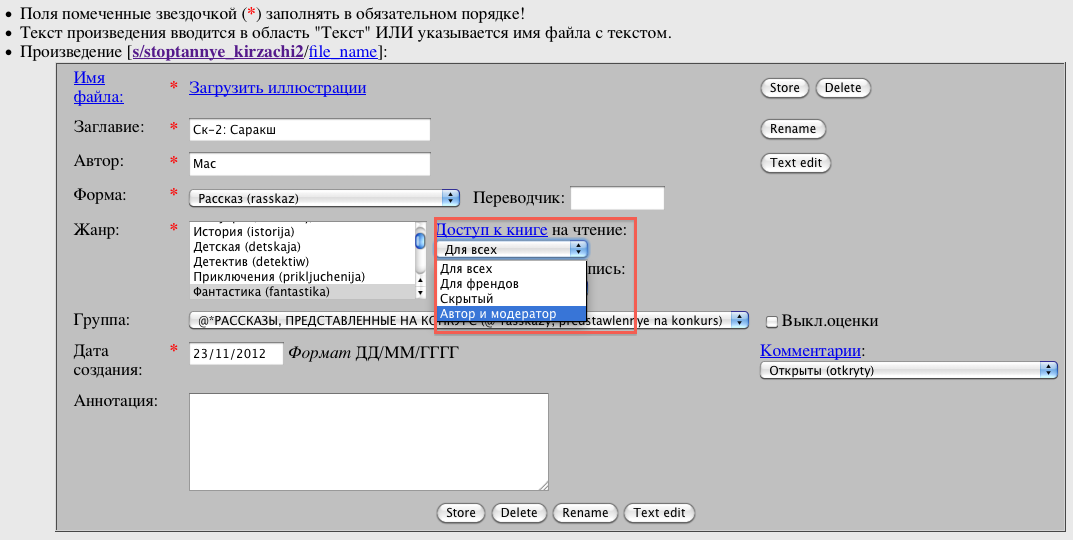The height and width of the screenshot is (540, 1073).
Task: Click the top Store button
Action: coord(784,88)
